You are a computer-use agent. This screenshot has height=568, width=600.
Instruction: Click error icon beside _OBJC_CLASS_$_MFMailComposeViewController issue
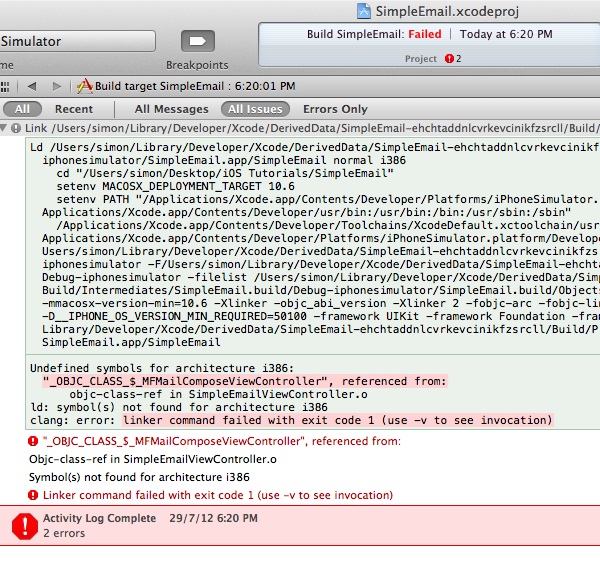point(34,441)
